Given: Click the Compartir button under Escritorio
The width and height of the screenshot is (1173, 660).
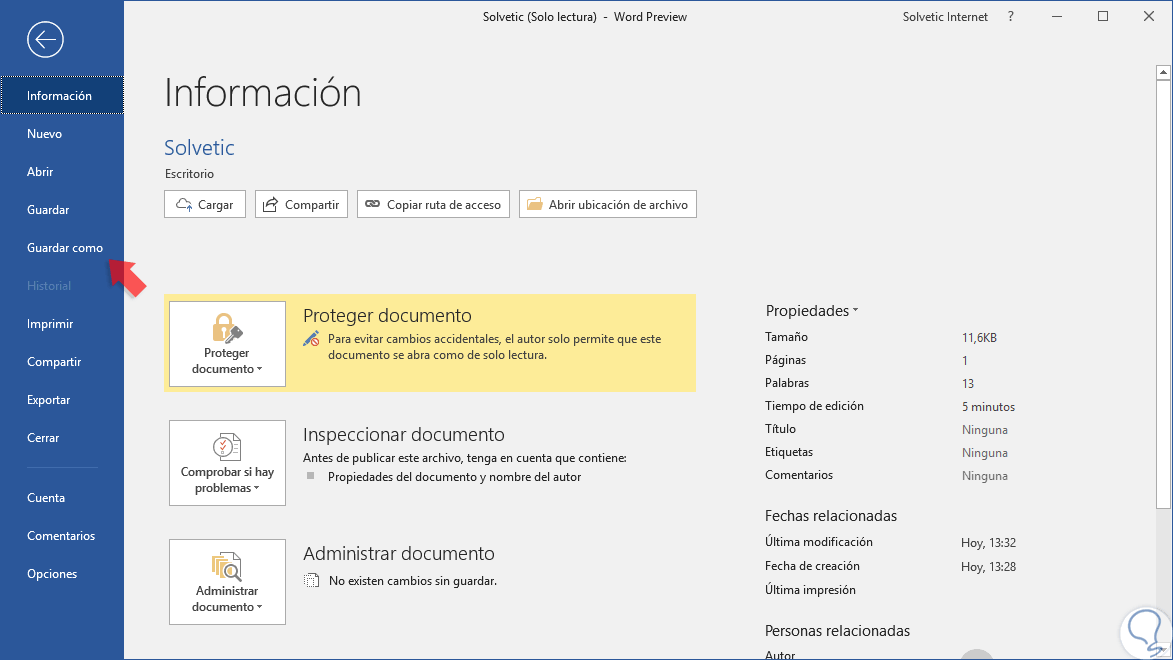Looking at the screenshot, I should (x=301, y=204).
